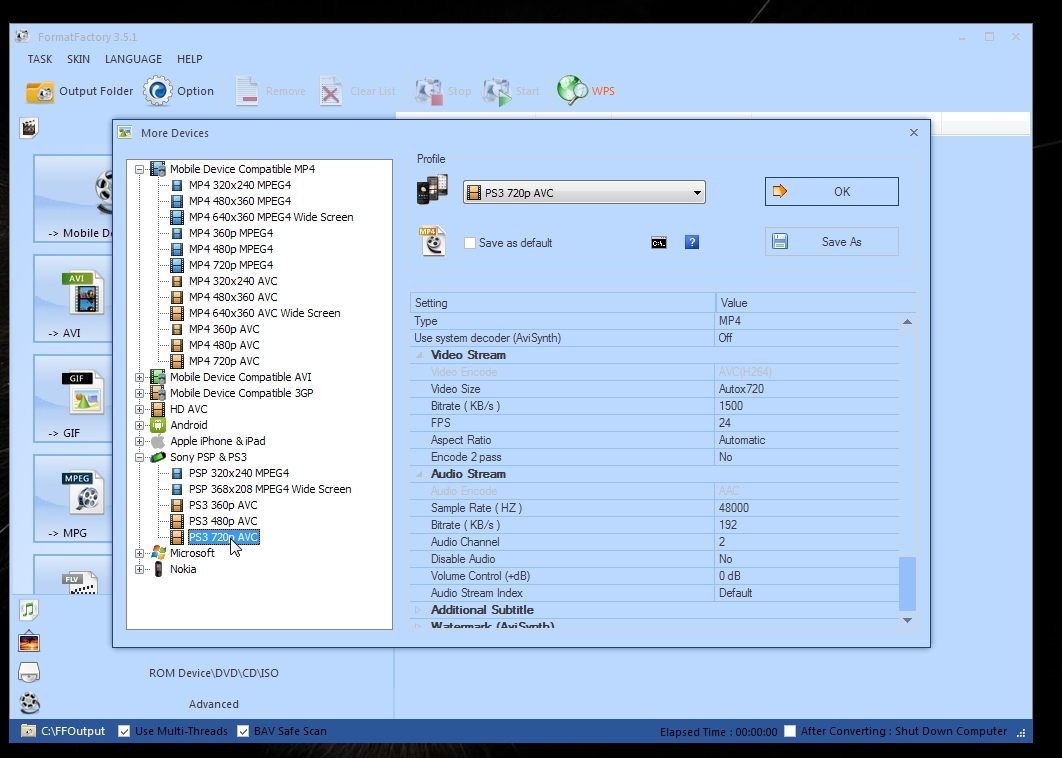Click the MP4 file format icon
Viewport: 1062px width, 758px height.
pos(432,241)
